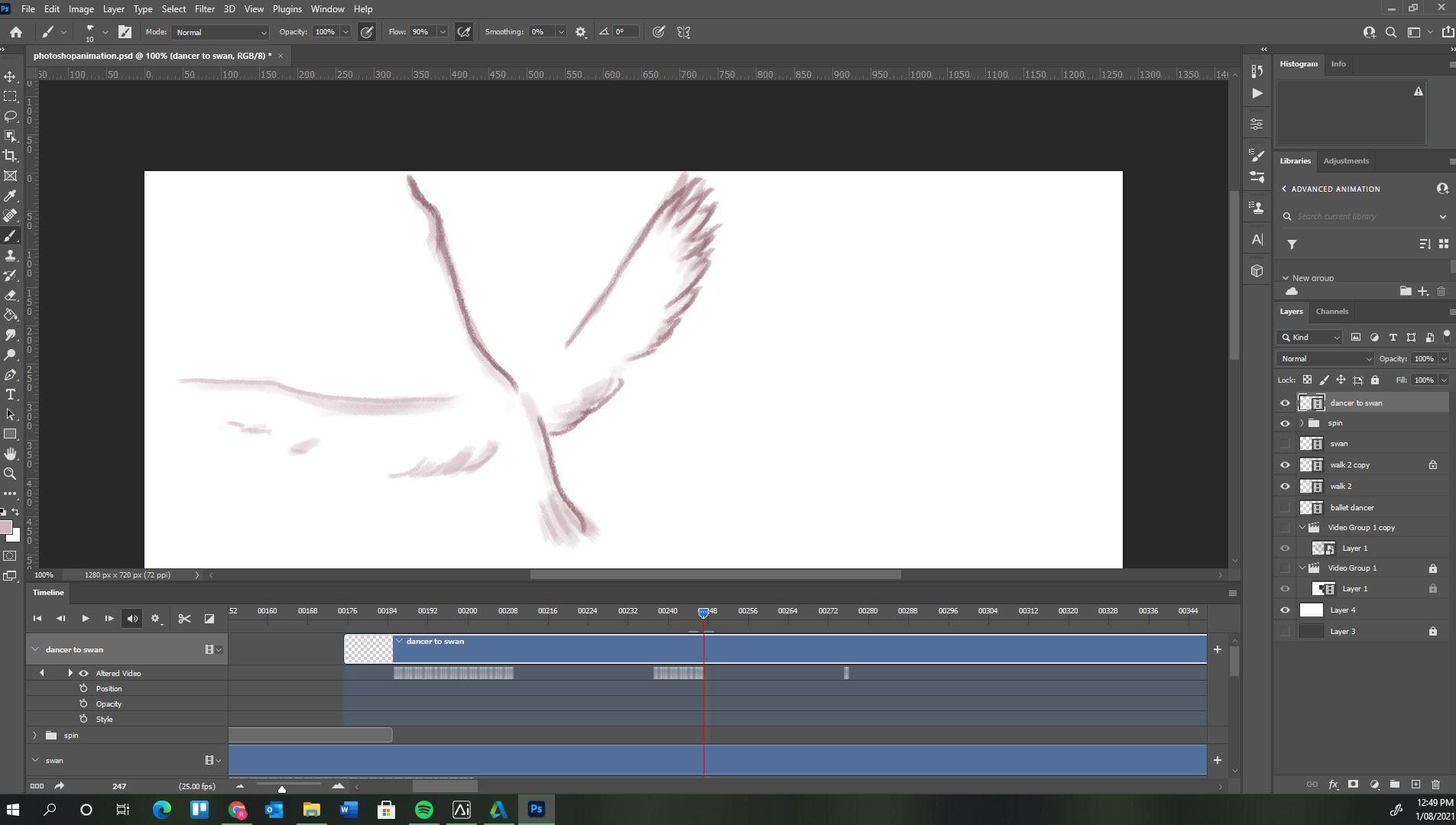Switch to the Info tab

coord(1338,64)
